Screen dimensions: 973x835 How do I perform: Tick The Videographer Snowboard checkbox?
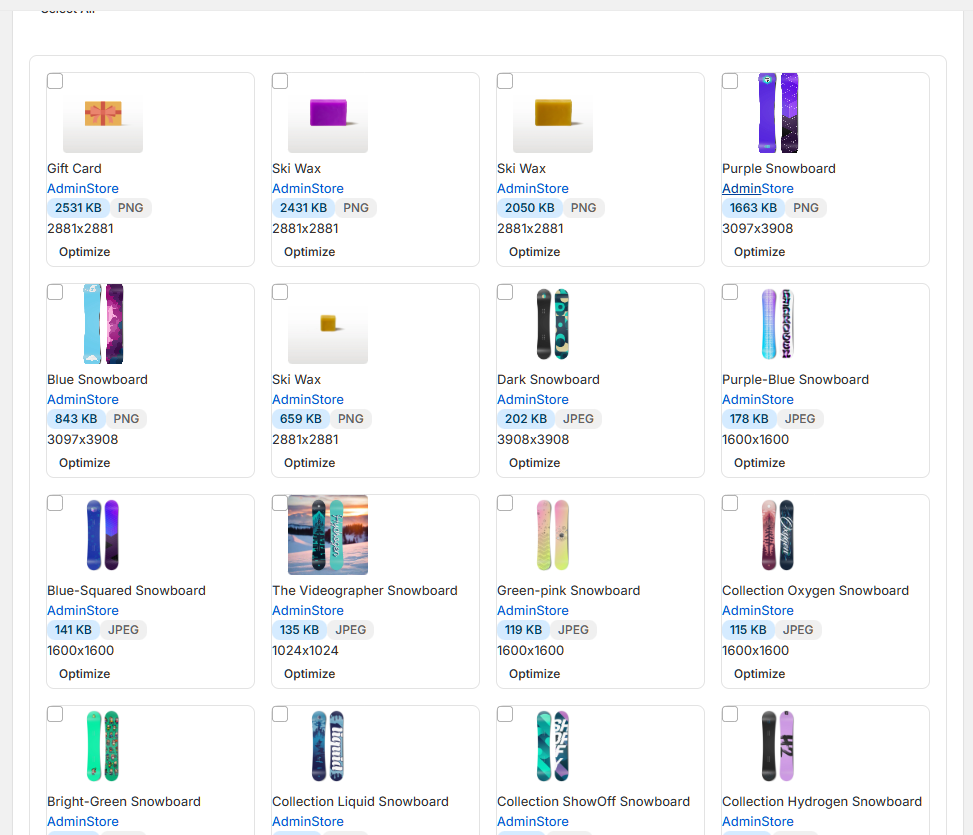tap(280, 503)
